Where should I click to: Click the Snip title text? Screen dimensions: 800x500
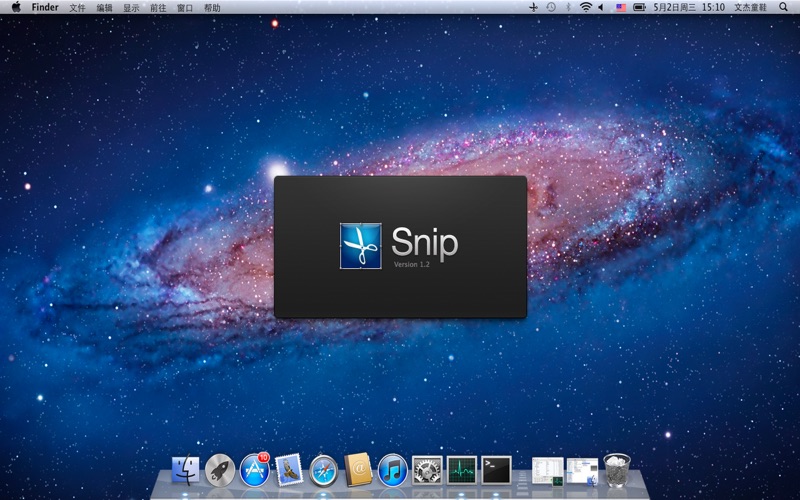[x=424, y=243]
